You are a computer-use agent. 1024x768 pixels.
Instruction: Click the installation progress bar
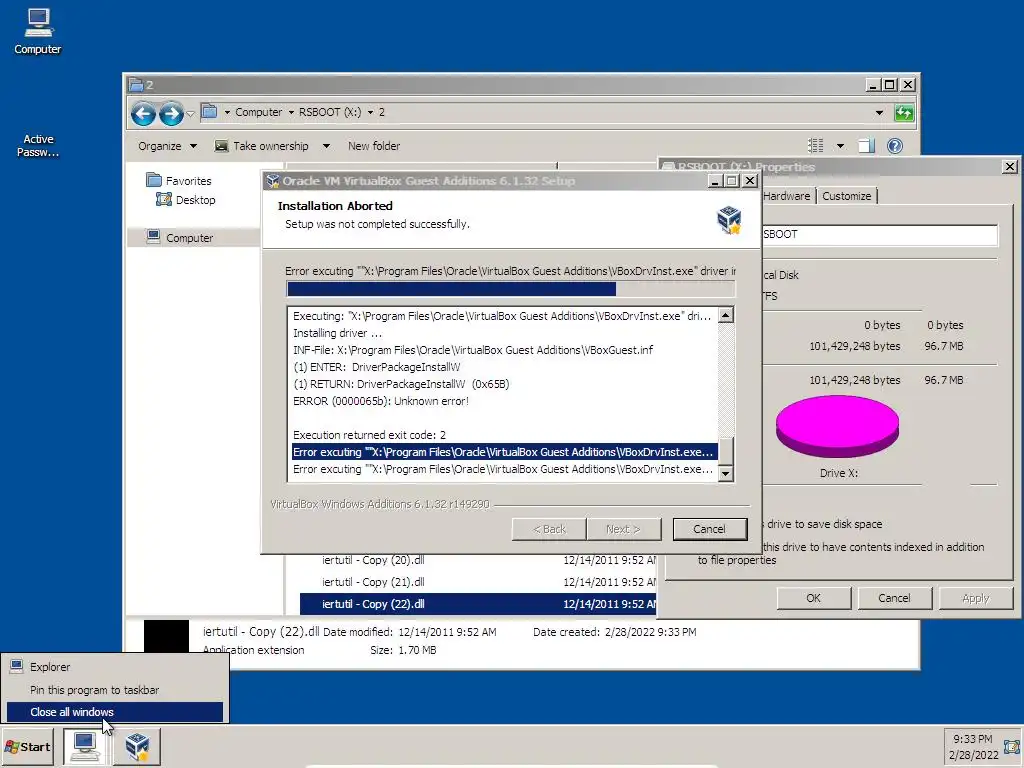(x=511, y=289)
